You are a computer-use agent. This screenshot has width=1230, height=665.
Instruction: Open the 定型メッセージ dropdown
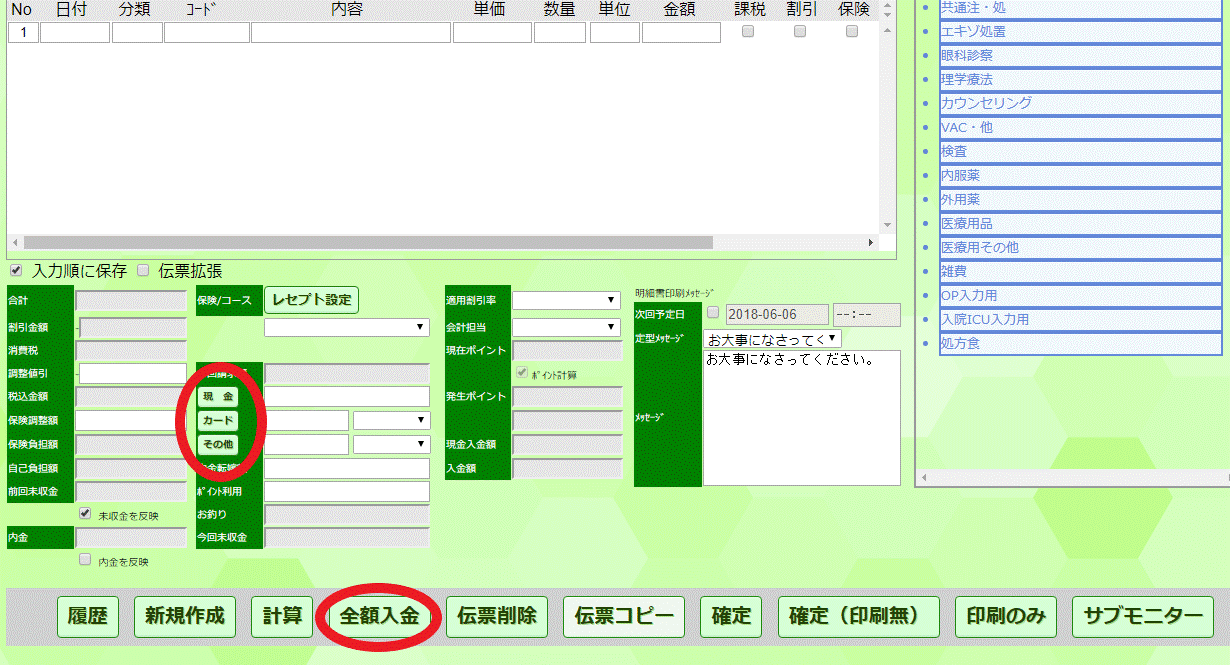(772, 339)
